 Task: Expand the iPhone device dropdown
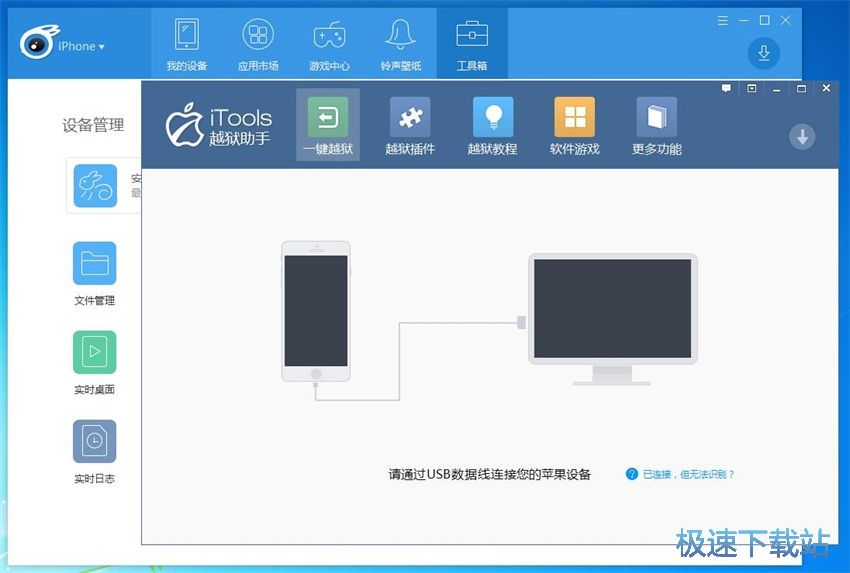(x=81, y=47)
